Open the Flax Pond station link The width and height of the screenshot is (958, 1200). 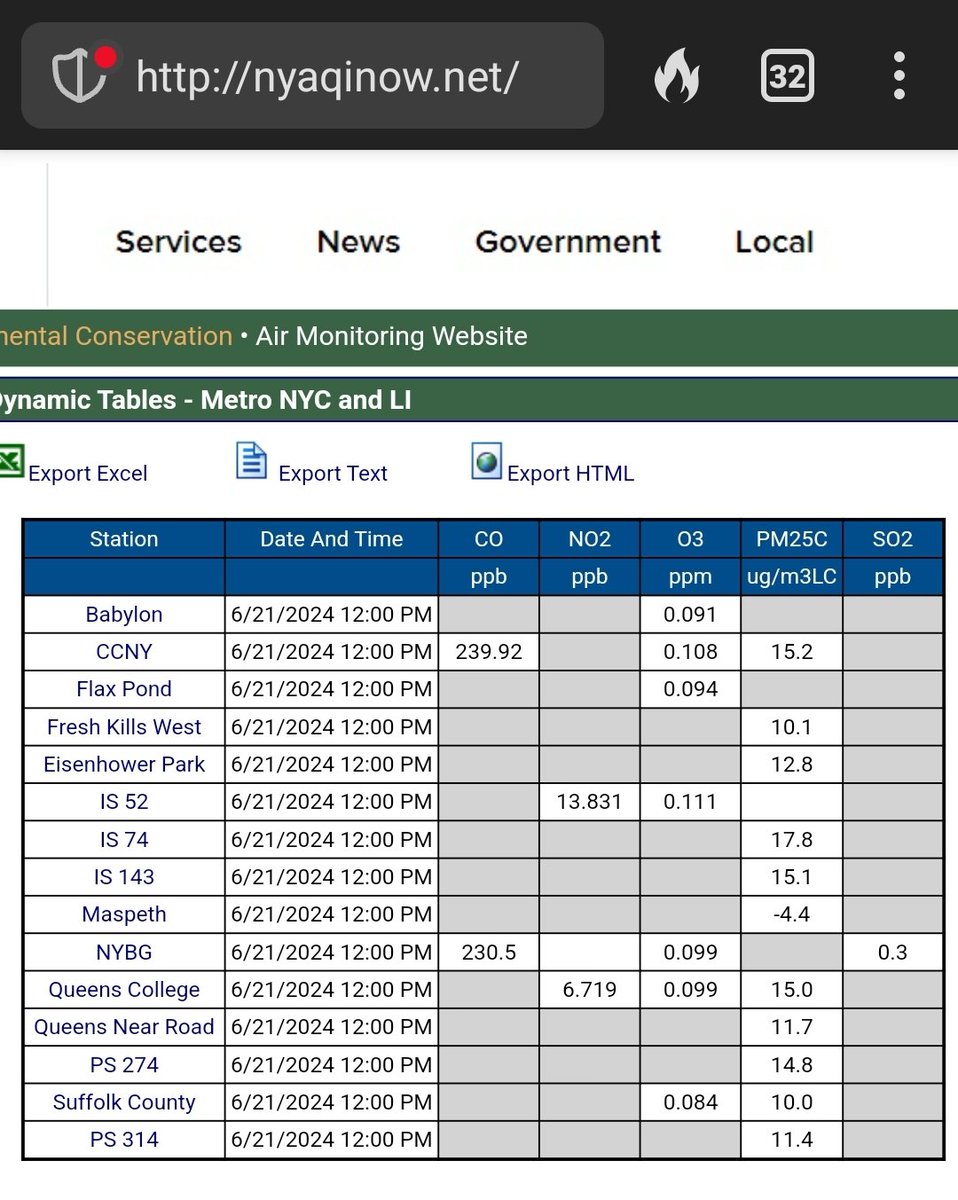click(124, 689)
